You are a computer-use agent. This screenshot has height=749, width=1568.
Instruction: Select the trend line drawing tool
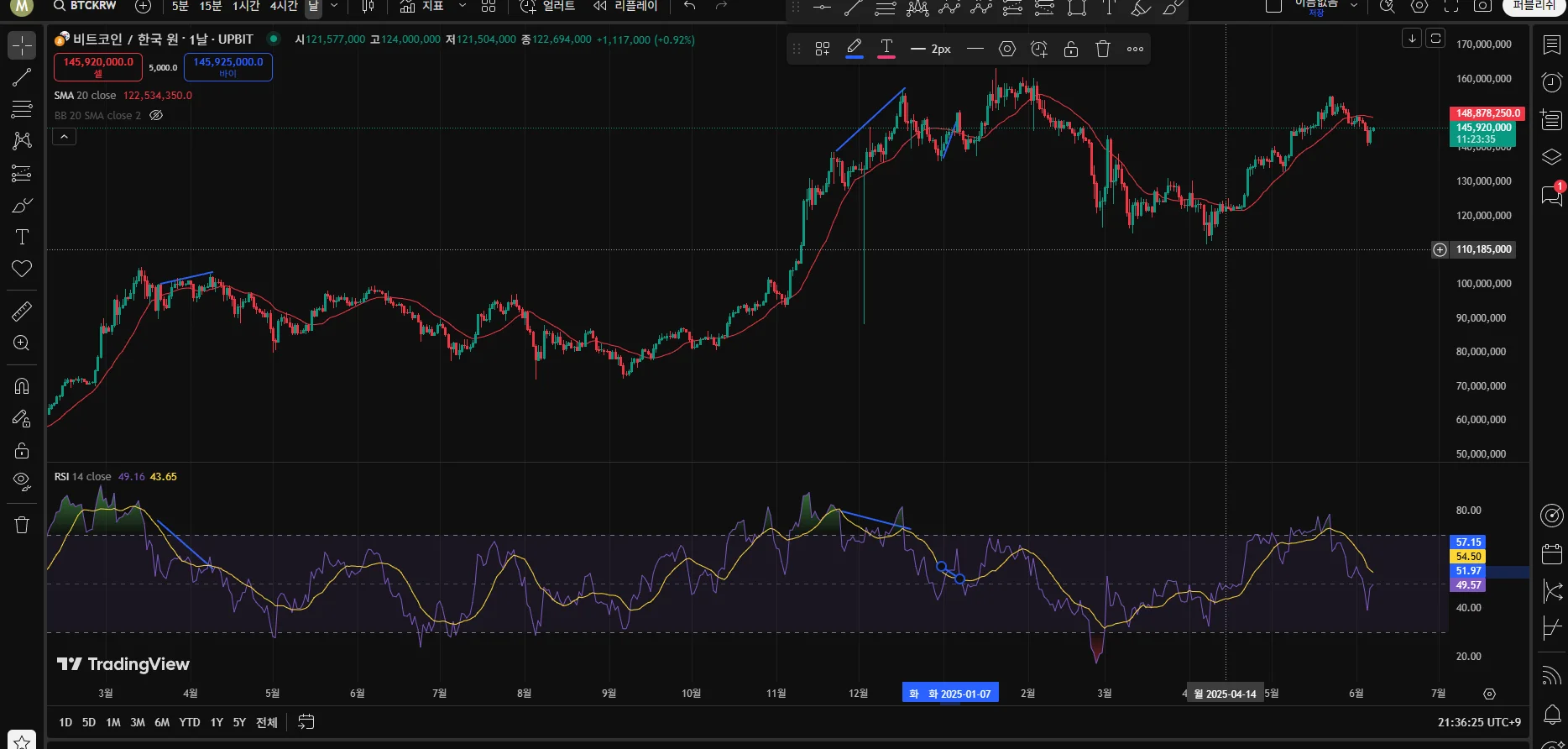pyautogui.click(x=22, y=78)
